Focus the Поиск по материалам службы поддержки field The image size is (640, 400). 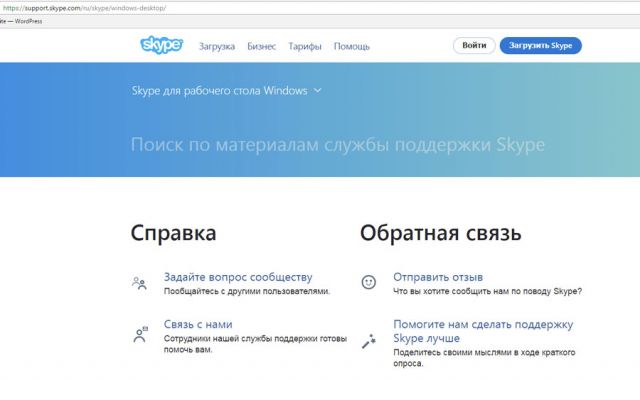pyautogui.click(x=338, y=144)
